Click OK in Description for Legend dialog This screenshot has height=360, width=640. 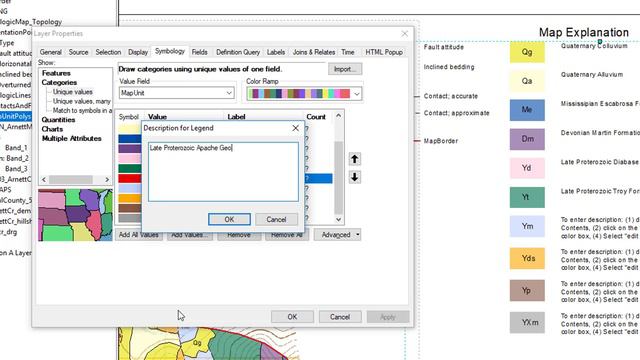coord(229,219)
